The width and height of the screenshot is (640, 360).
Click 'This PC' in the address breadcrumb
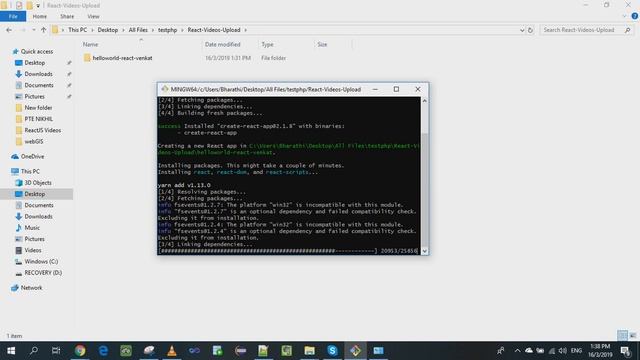(78, 30)
